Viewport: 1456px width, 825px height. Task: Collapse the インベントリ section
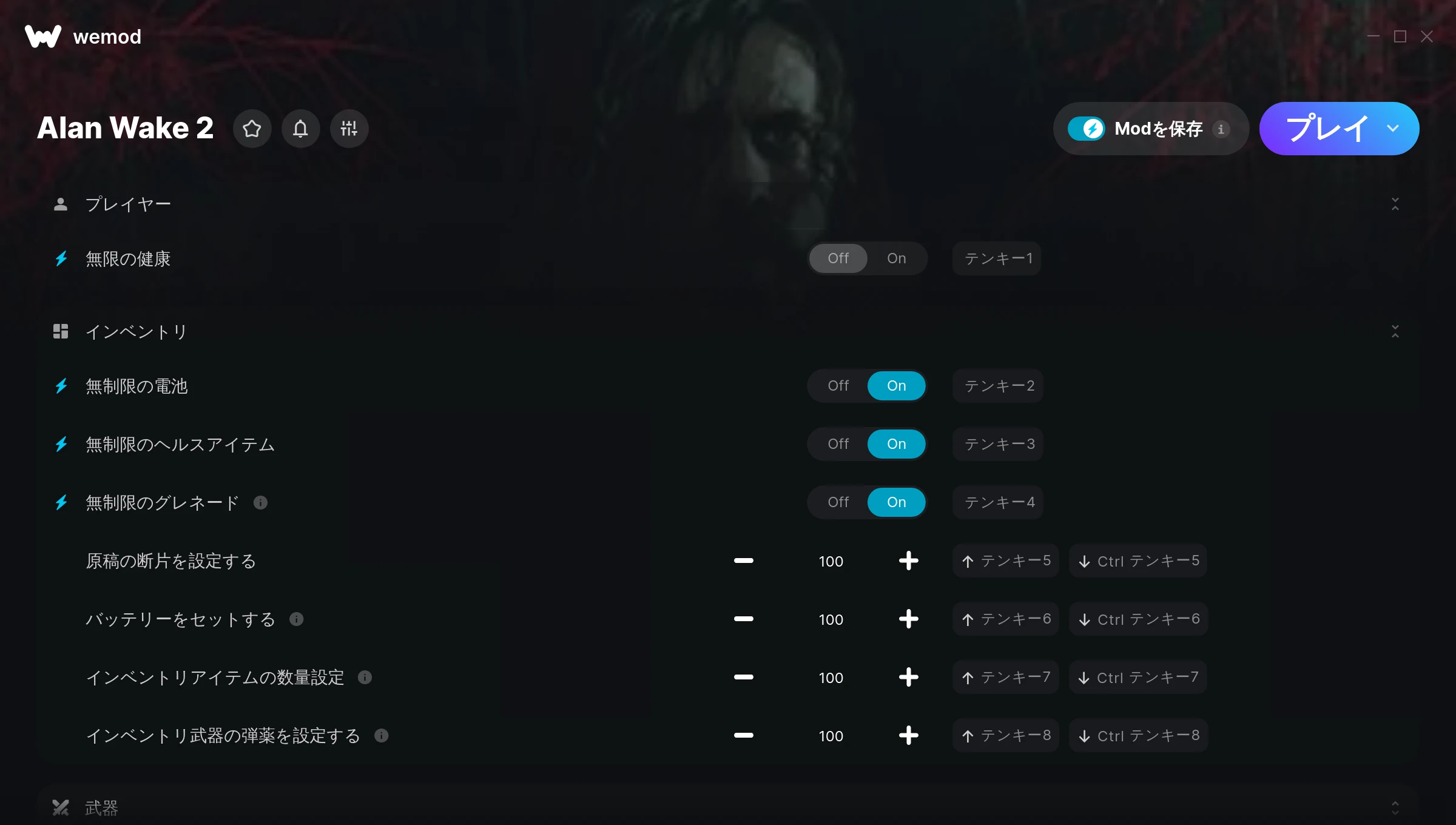coord(1395,332)
